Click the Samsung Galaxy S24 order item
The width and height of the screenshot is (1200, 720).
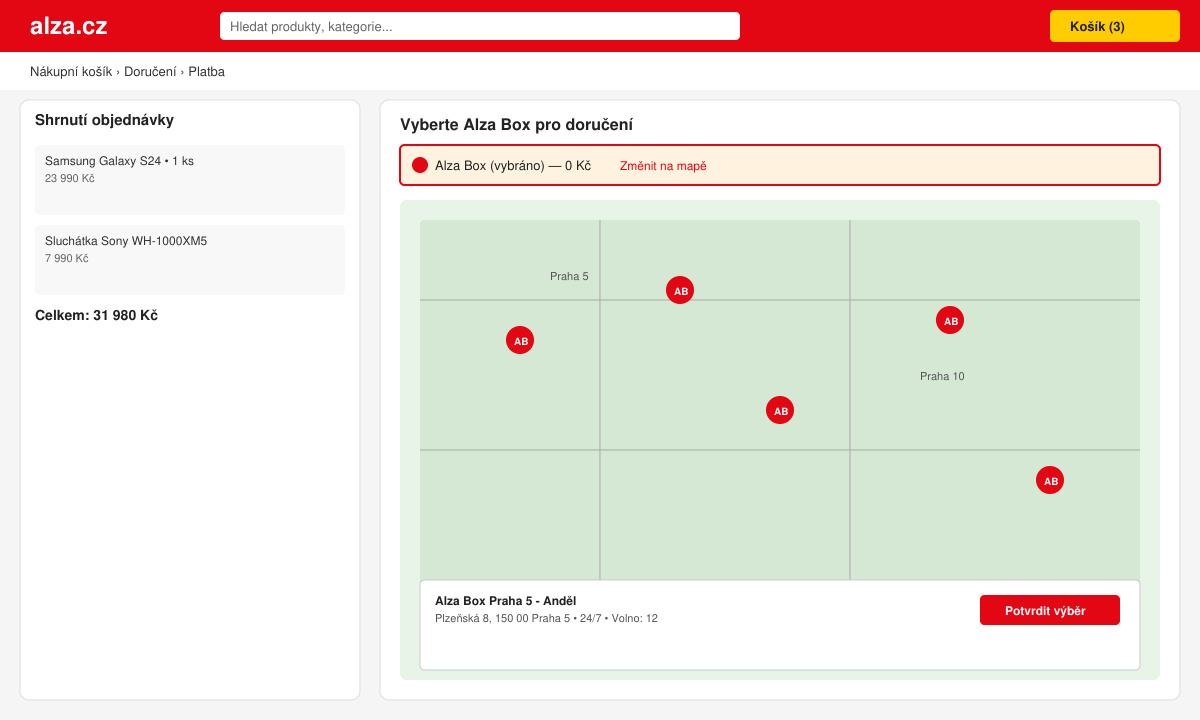(x=190, y=180)
